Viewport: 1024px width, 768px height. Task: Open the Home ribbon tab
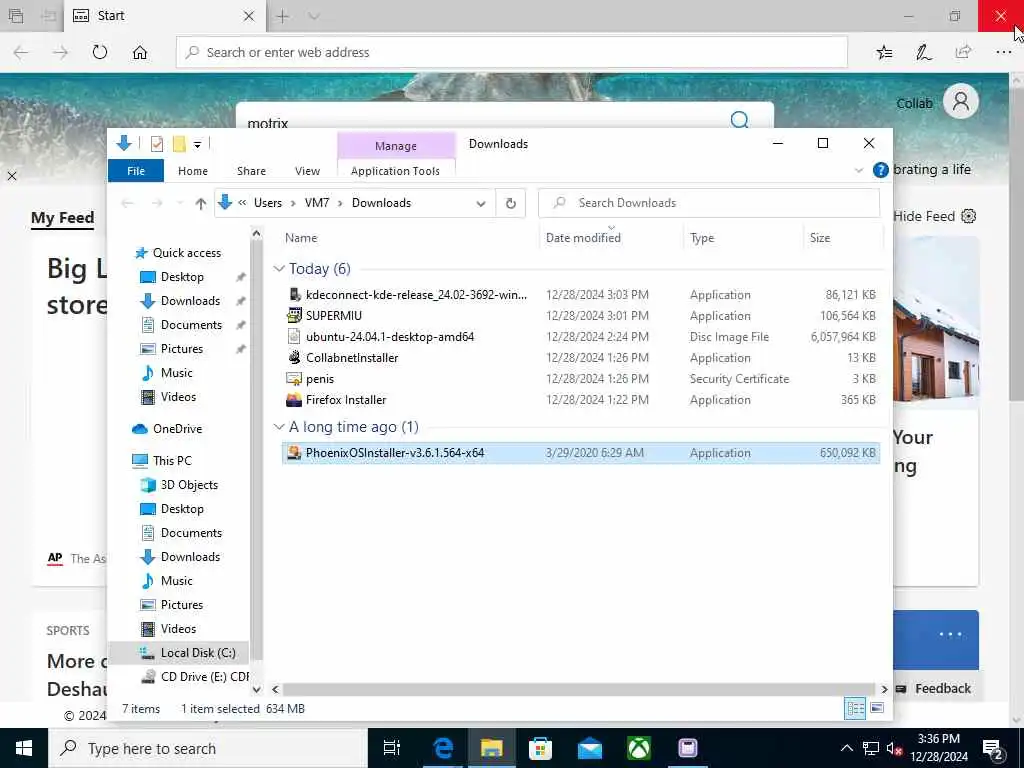pyautogui.click(x=193, y=170)
